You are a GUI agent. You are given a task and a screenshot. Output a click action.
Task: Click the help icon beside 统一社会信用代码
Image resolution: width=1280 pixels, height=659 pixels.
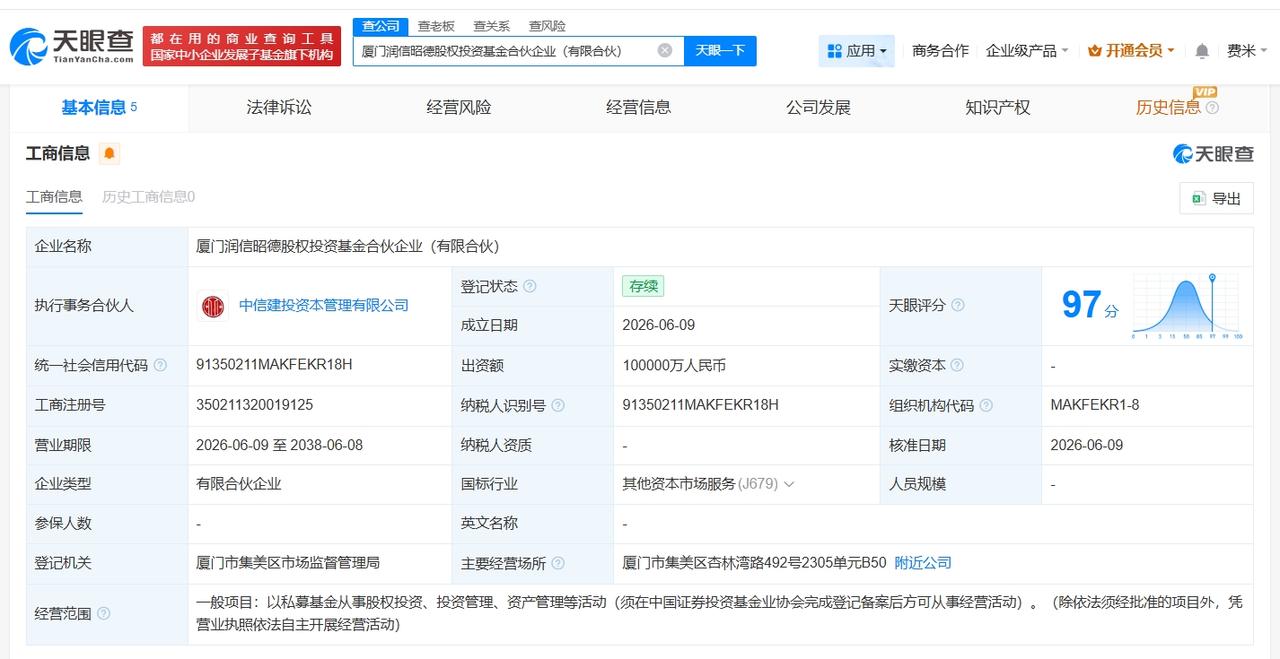pos(160,365)
